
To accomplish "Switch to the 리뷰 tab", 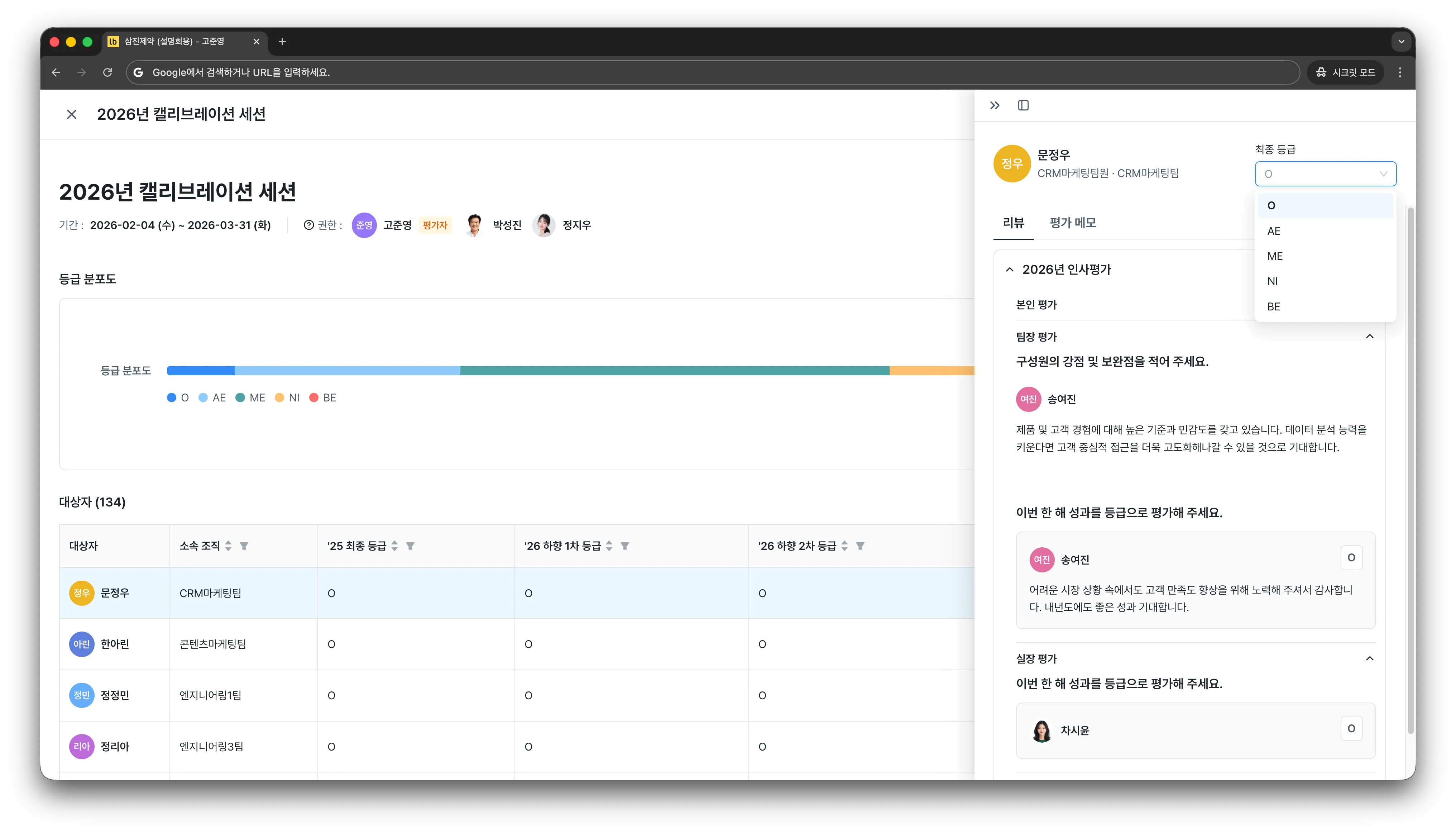I will 1014,223.
